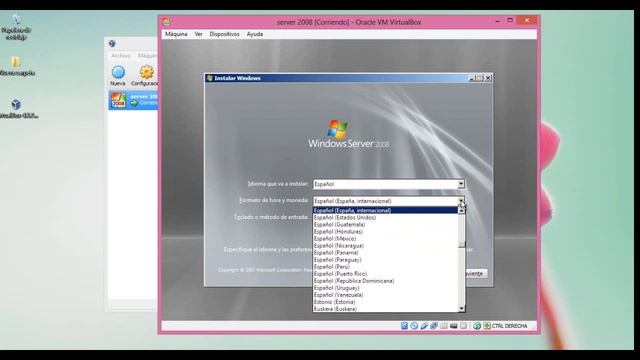This screenshot has height=360, width=640.
Task: Click the shared folders icon in VirtualBox status bar
Action: 444,326
